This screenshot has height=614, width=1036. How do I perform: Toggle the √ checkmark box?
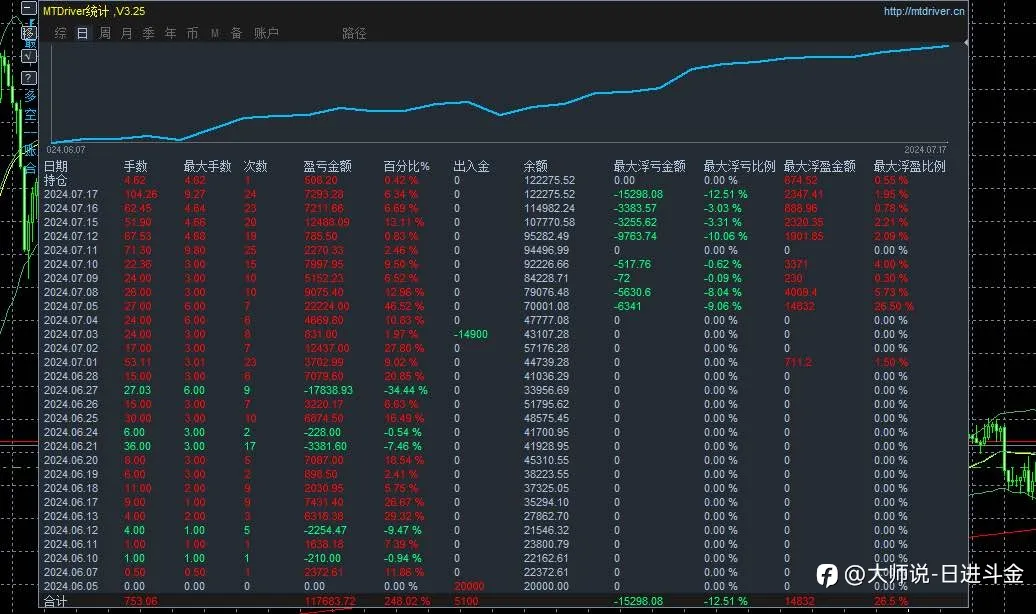28,56
